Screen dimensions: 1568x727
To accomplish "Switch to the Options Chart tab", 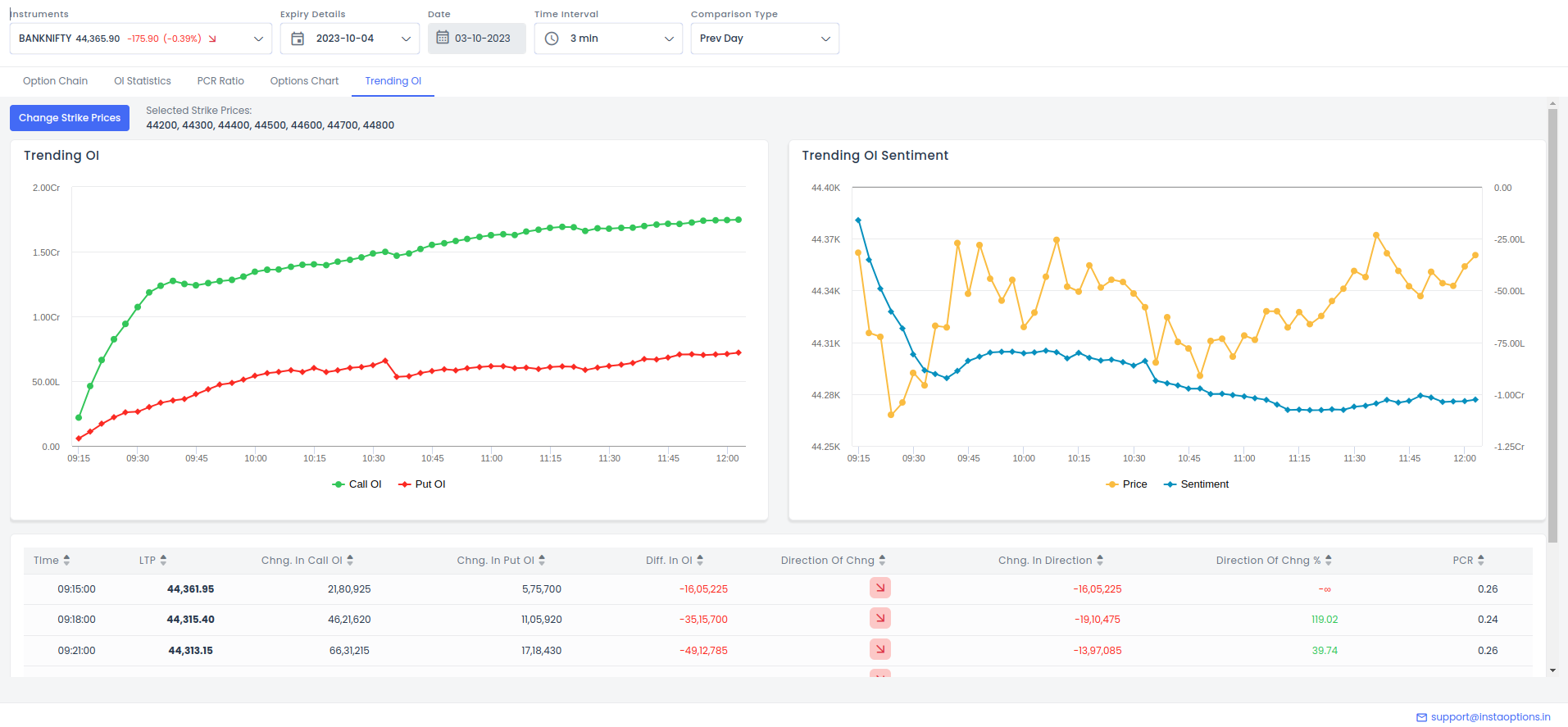I will coord(304,81).
